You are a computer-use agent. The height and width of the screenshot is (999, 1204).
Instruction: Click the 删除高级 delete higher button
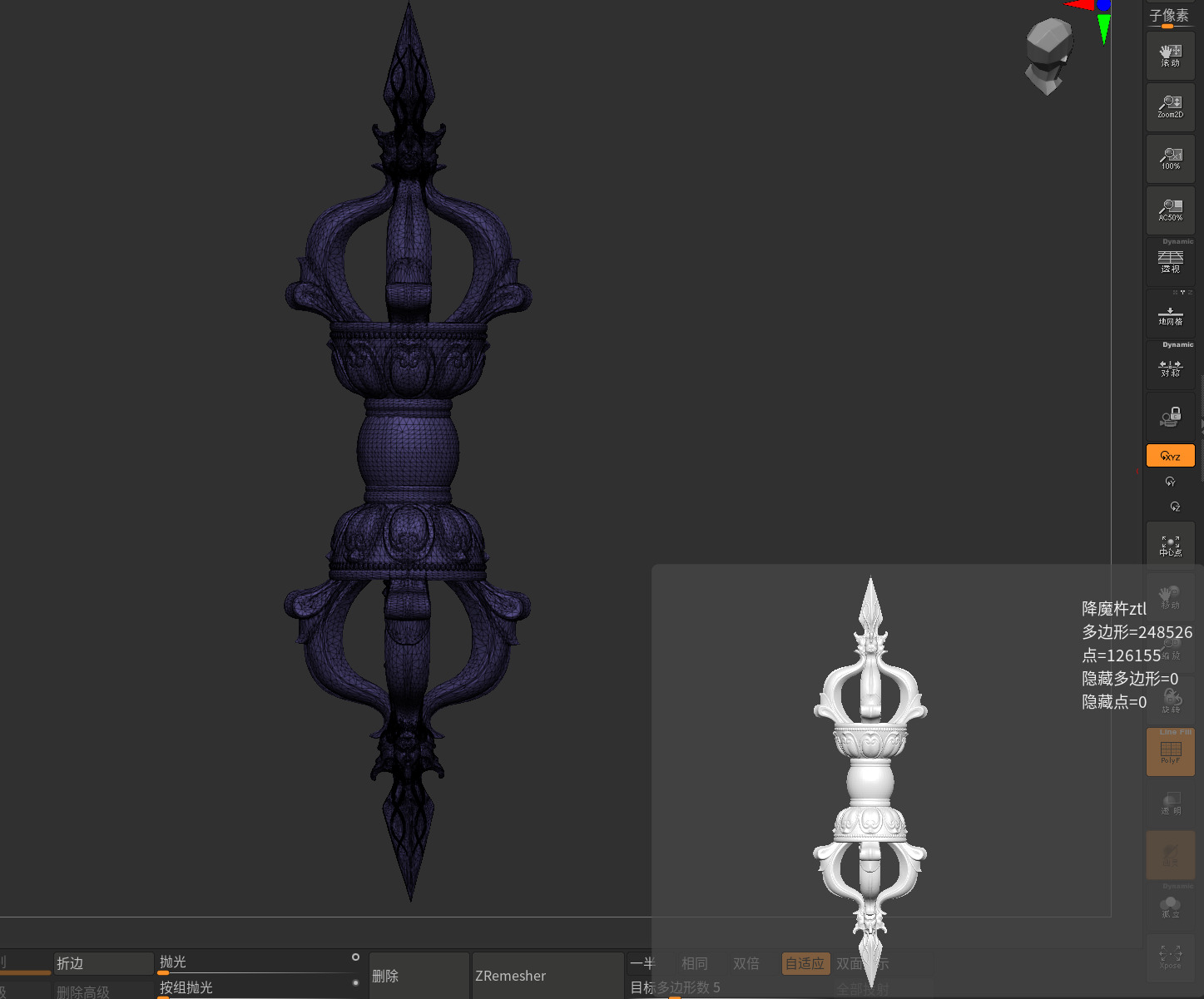pyautogui.click(x=103, y=990)
